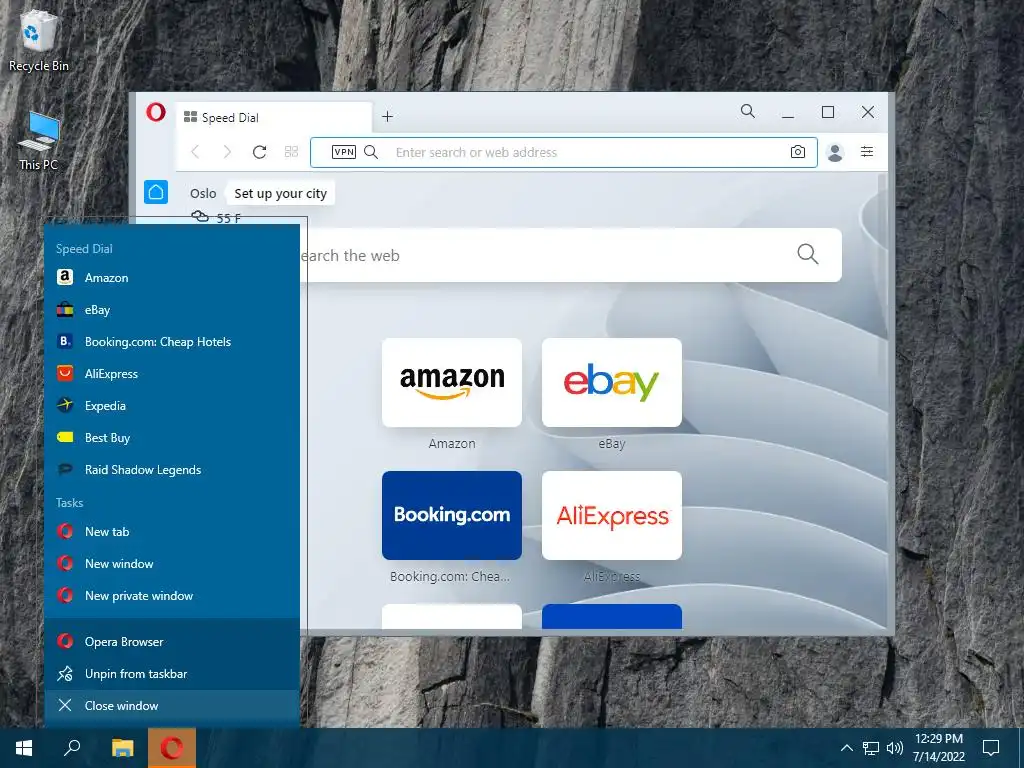
Task: Select AliExpress in the jump list
Action: 172,374
